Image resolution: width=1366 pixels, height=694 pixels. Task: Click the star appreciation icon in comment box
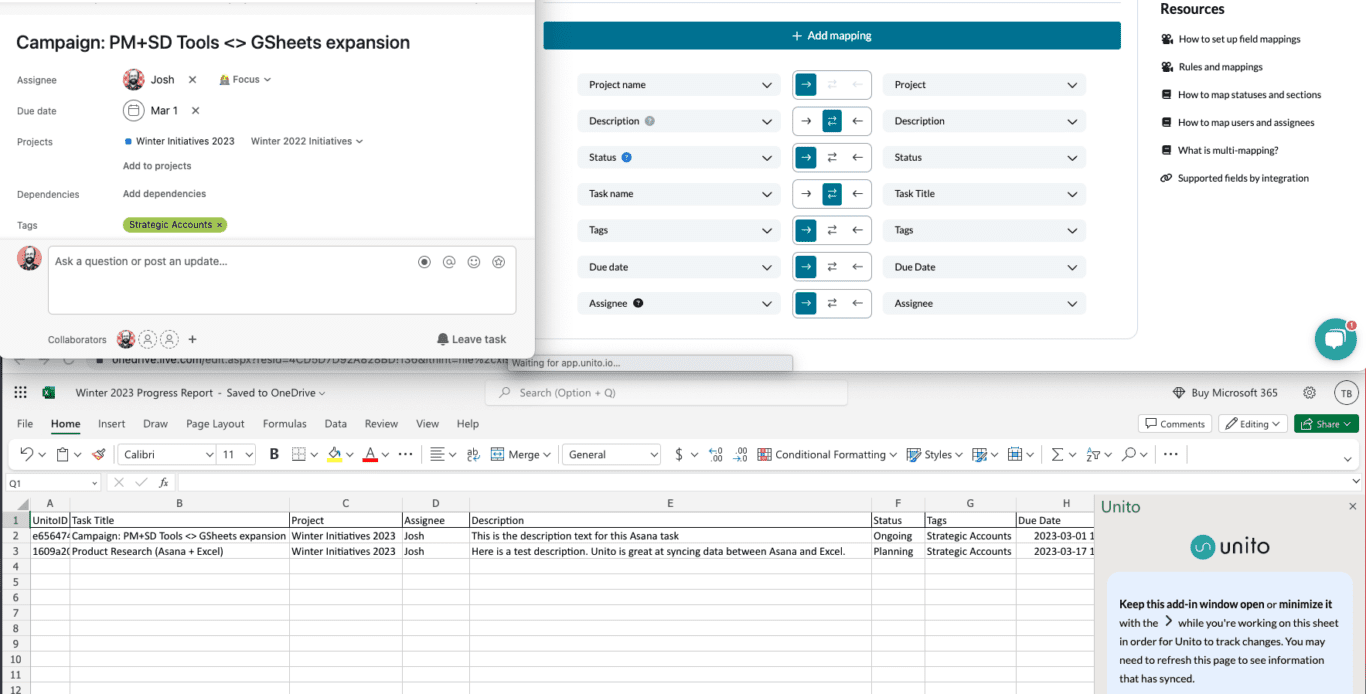498,262
